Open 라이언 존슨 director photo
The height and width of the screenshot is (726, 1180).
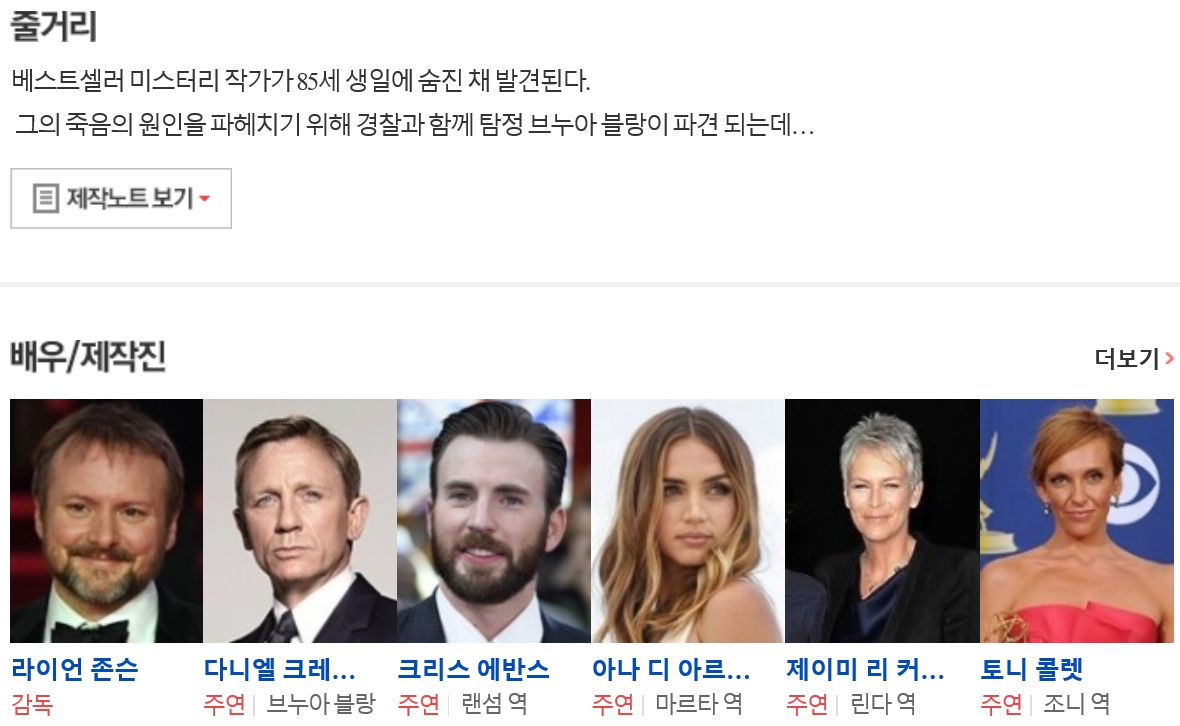click(x=106, y=521)
